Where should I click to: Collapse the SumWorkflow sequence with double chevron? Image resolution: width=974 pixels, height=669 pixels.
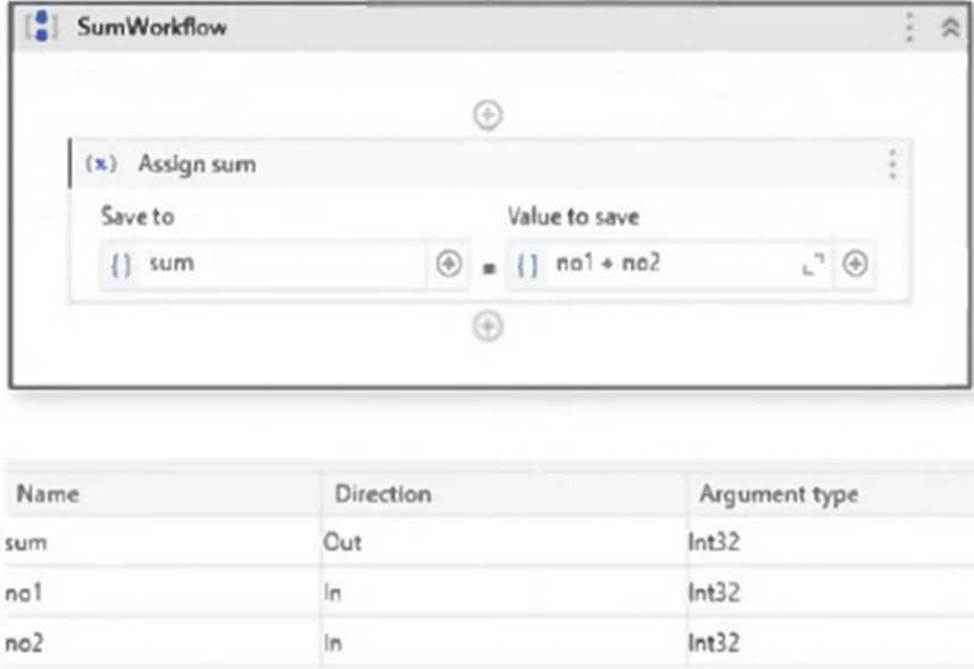point(950,27)
